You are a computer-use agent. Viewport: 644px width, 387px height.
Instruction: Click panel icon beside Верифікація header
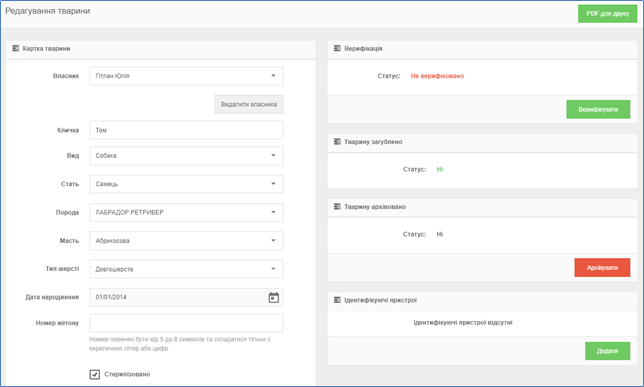pos(337,48)
